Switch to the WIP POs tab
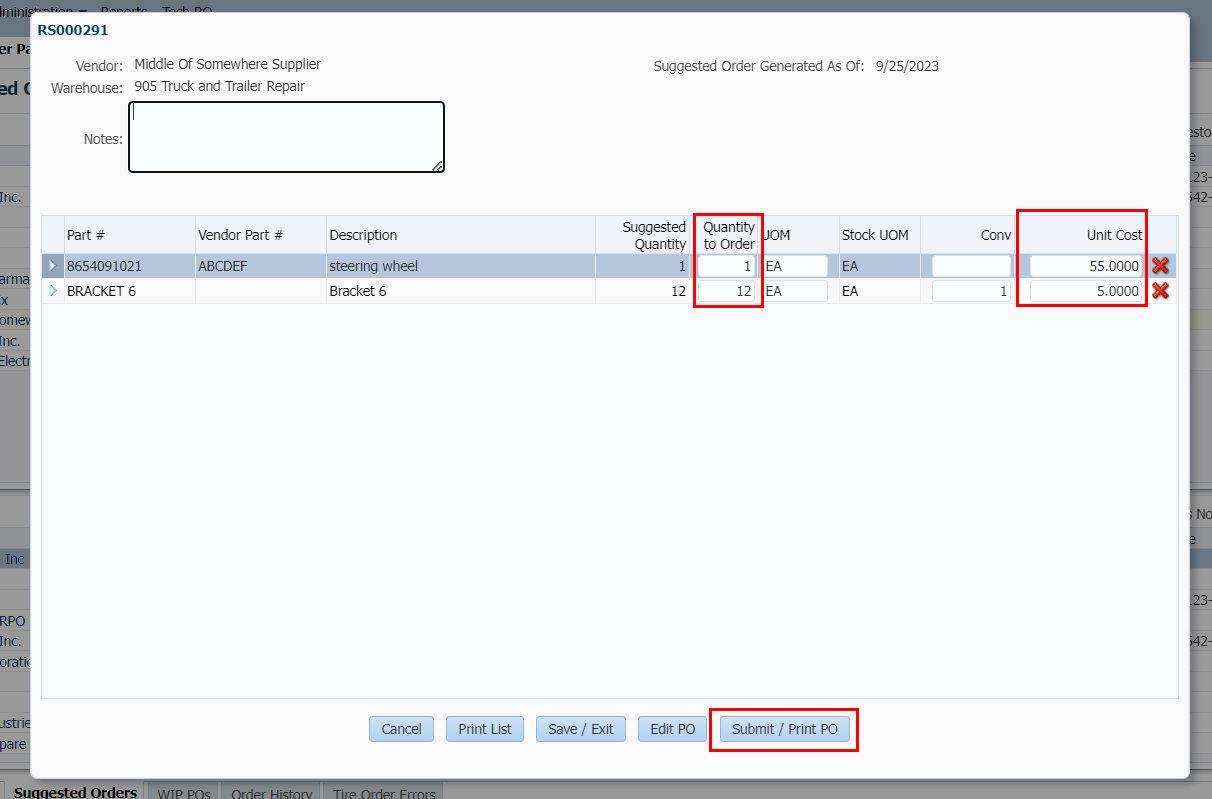Viewport: 1212px width, 799px height. point(183,793)
